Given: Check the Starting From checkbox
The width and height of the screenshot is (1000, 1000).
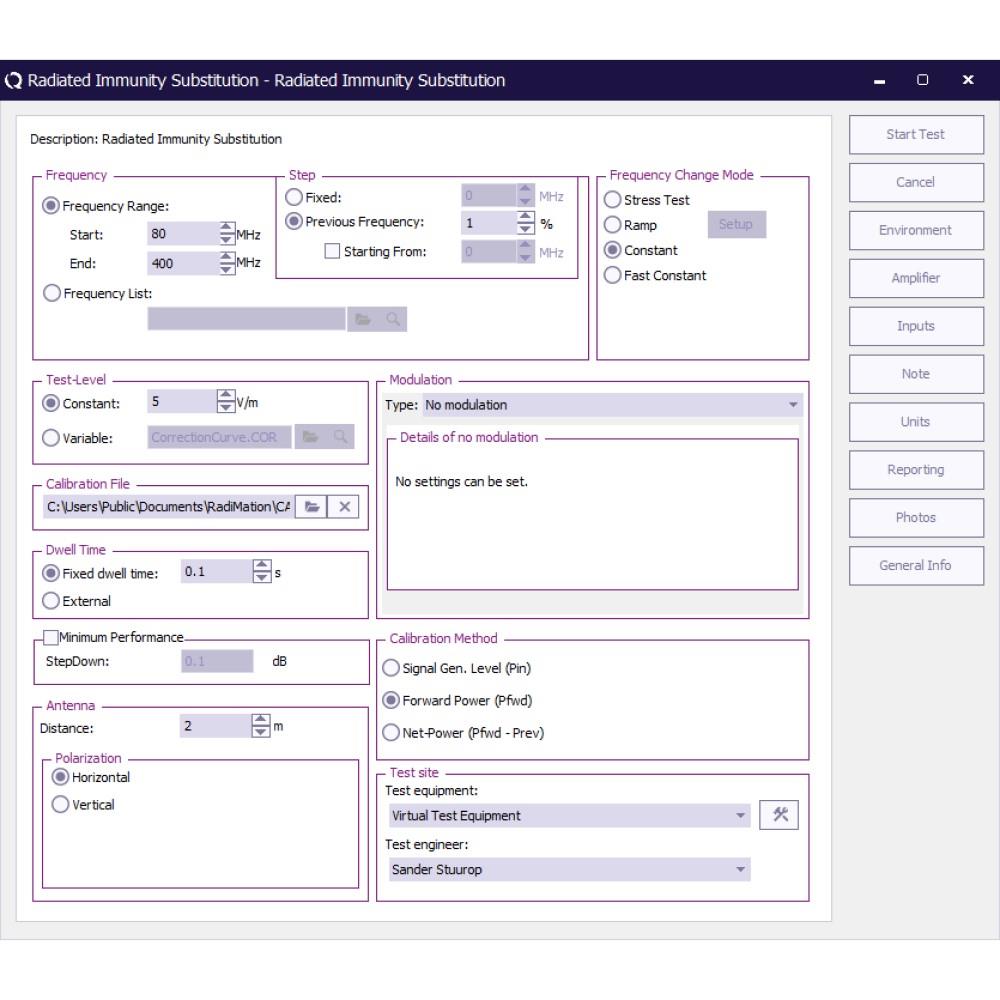Looking at the screenshot, I should 329,251.
